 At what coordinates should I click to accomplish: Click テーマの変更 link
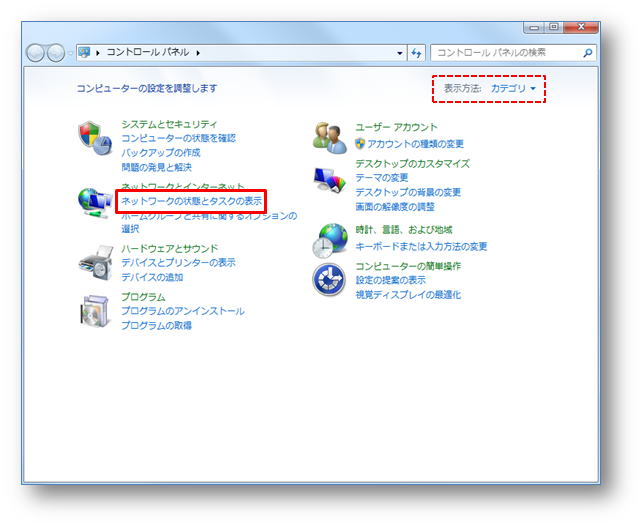point(382,178)
